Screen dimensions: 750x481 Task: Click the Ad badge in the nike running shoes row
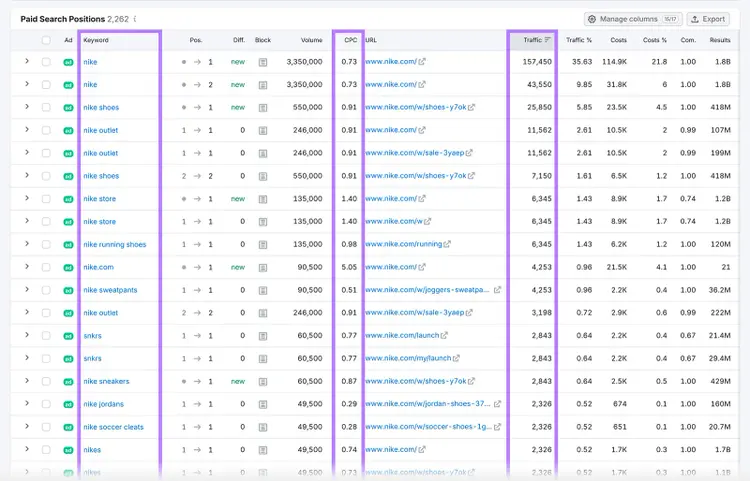[x=68, y=245]
